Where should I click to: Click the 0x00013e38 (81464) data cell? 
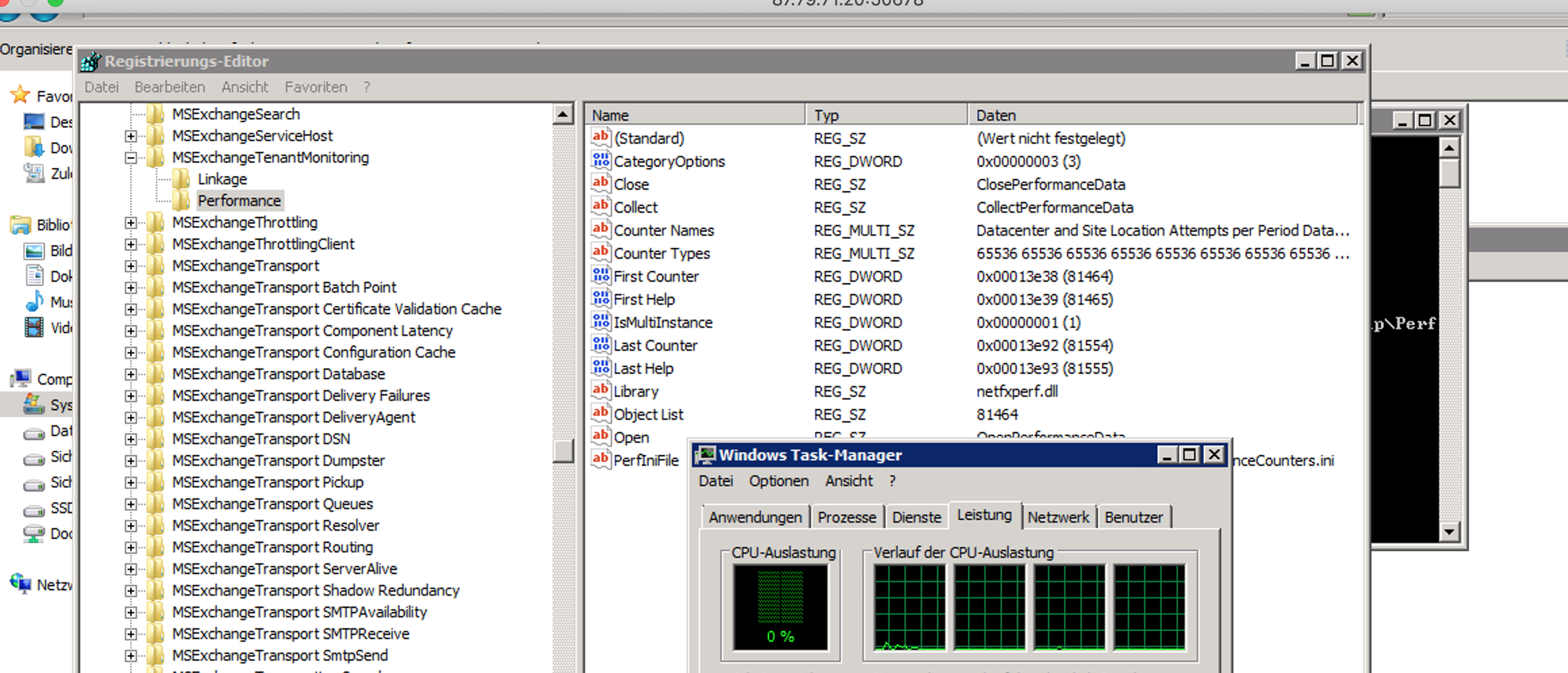coord(1045,276)
